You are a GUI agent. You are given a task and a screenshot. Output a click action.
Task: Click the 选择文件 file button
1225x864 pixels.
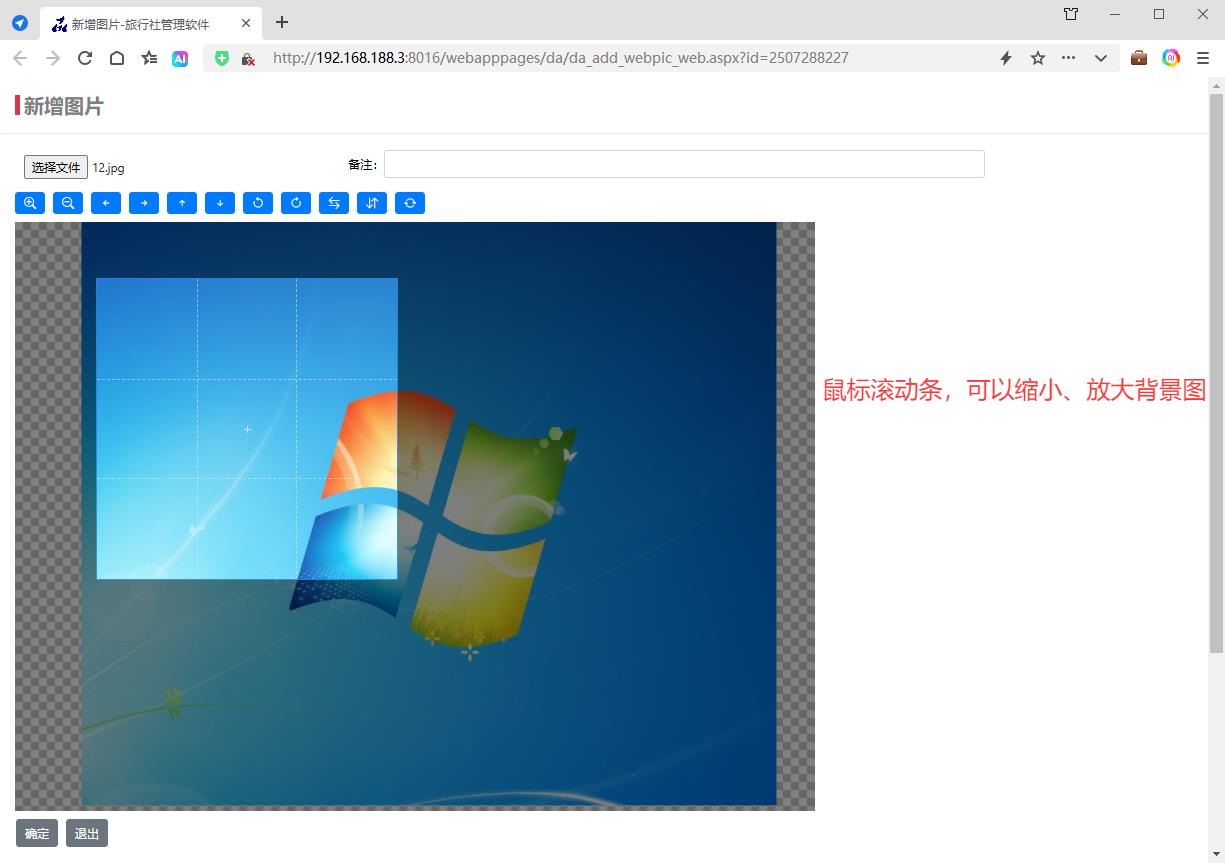click(x=56, y=167)
